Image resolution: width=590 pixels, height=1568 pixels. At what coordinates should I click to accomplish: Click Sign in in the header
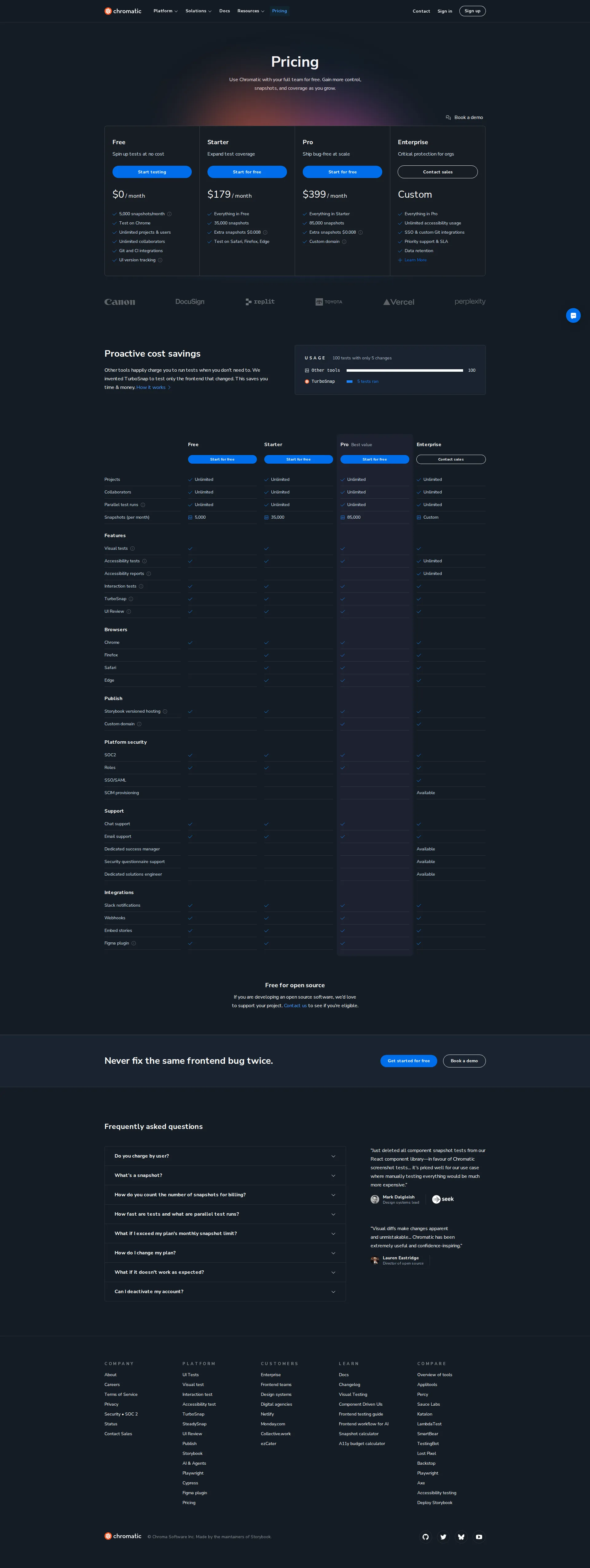tap(445, 11)
